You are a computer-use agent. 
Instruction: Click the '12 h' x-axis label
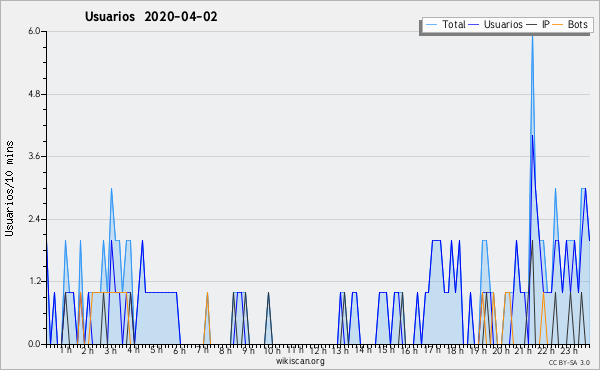(x=318, y=351)
